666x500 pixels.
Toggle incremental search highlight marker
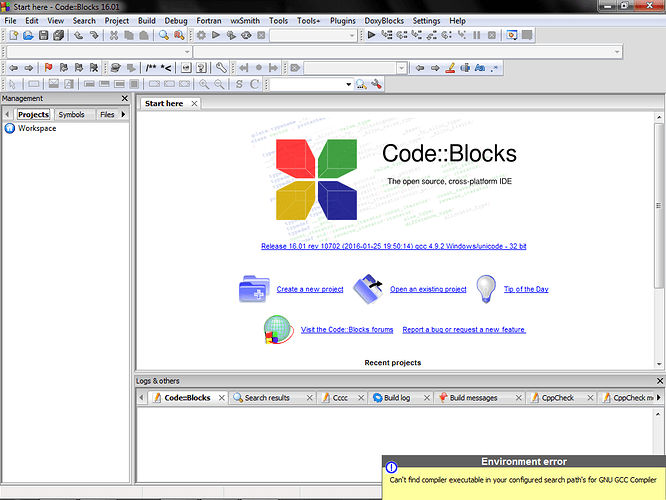pos(450,68)
